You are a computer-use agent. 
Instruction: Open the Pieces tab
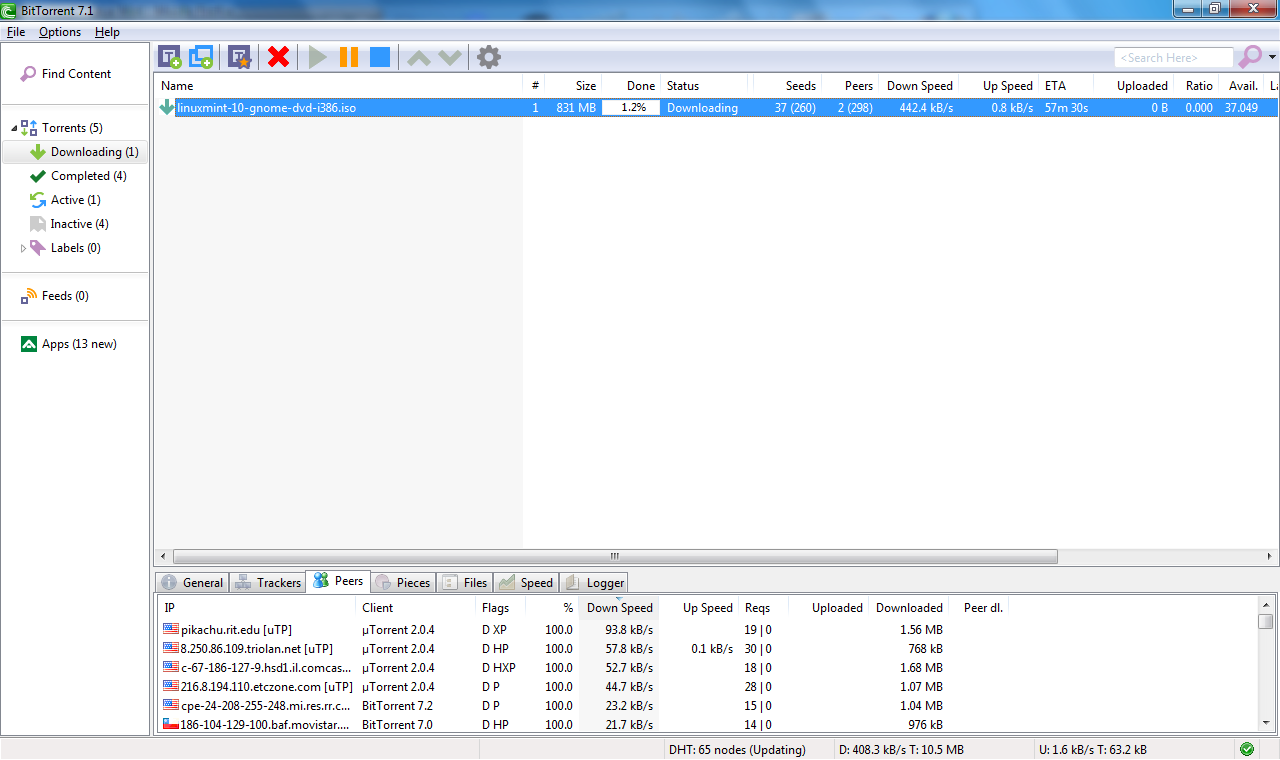403,582
